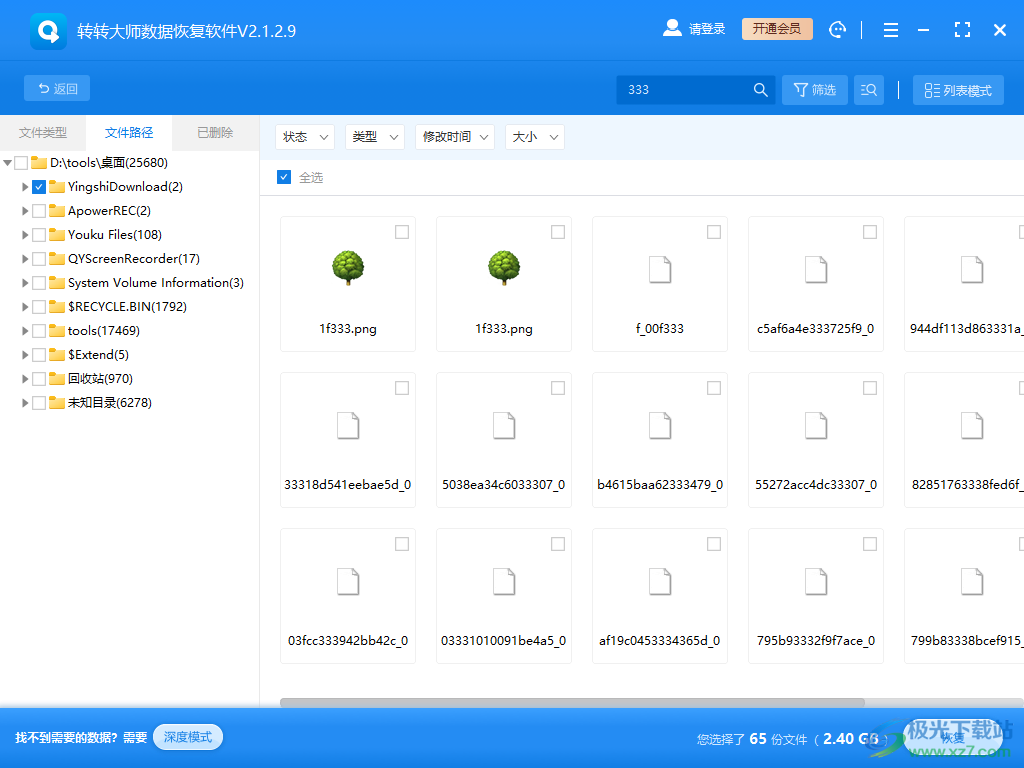Select the 03fcc333942bb42c_0 file icon

click(x=347, y=582)
